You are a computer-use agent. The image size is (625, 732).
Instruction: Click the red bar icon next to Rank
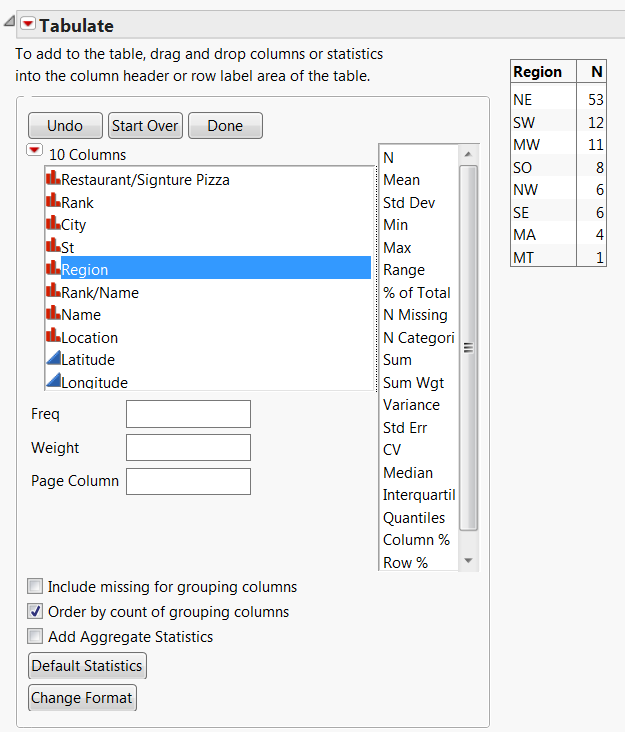click(x=53, y=201)
